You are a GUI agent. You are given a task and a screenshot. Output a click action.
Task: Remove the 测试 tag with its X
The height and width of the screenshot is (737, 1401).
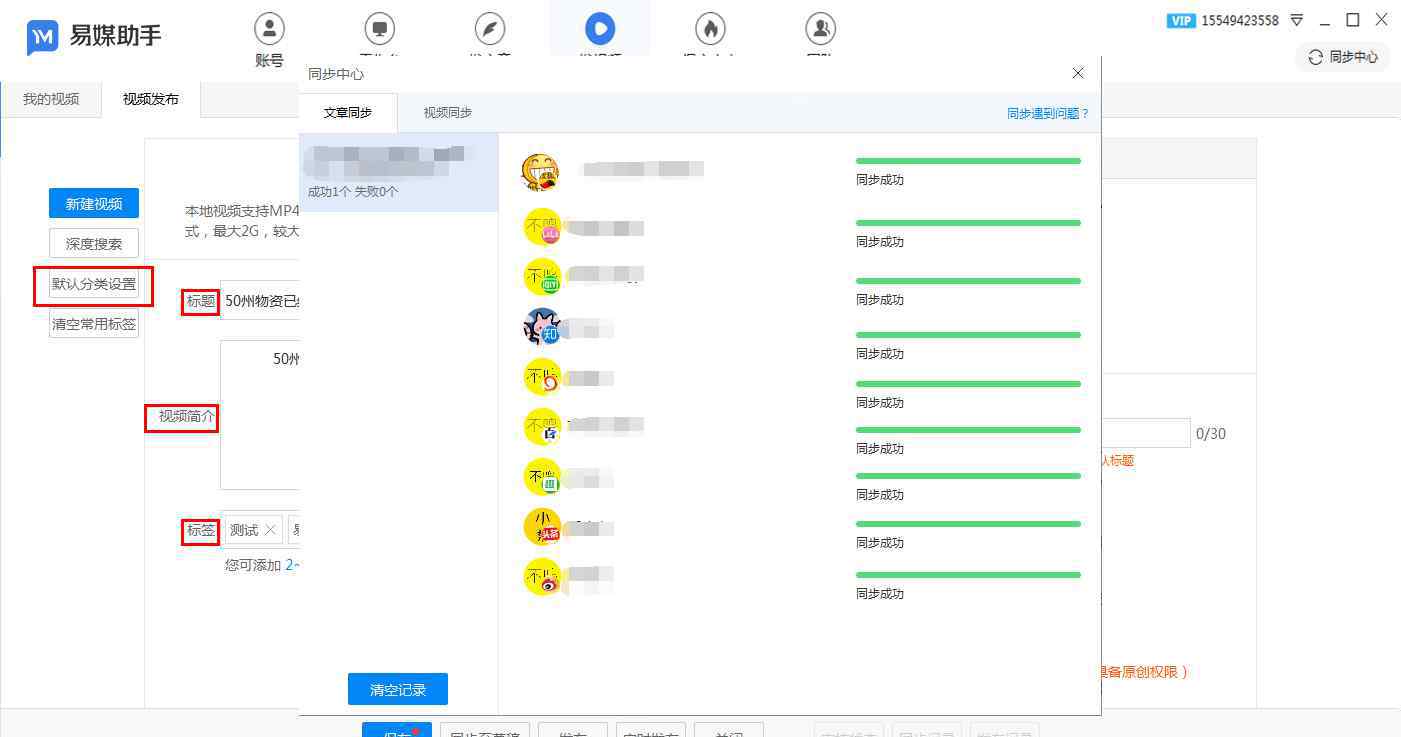(x=270, y=530)
